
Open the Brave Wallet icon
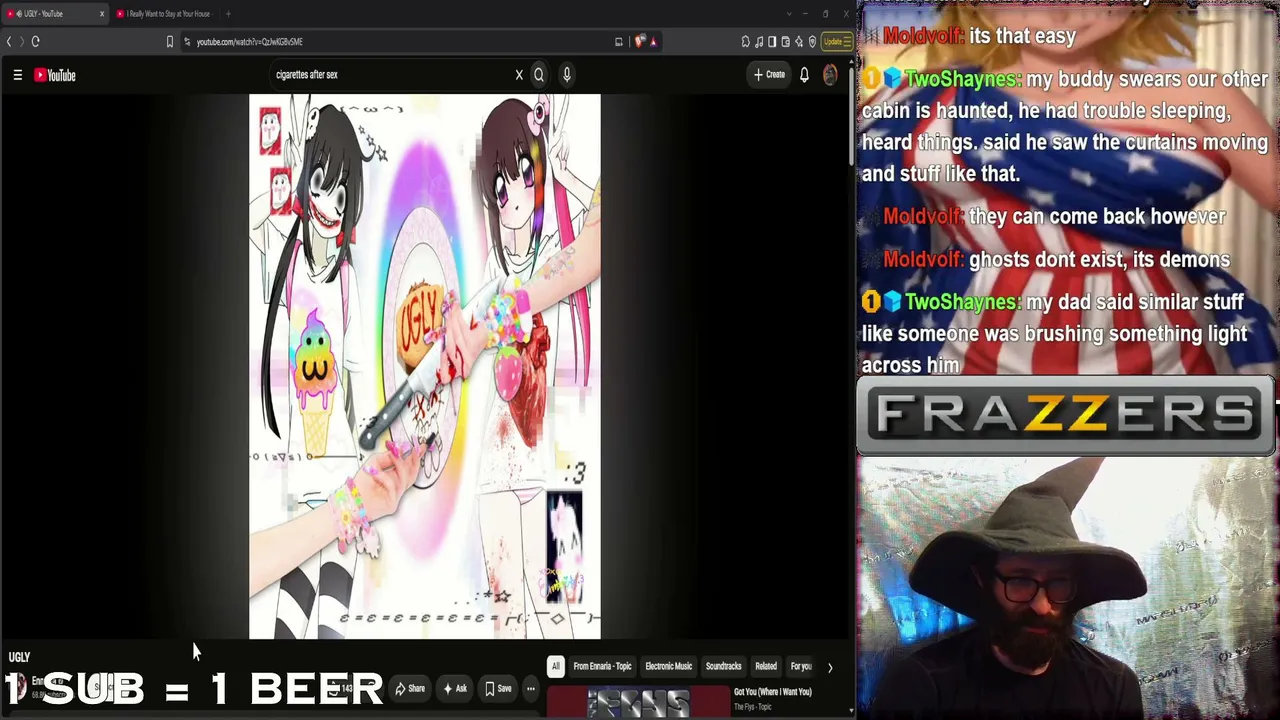pos(785,42)
